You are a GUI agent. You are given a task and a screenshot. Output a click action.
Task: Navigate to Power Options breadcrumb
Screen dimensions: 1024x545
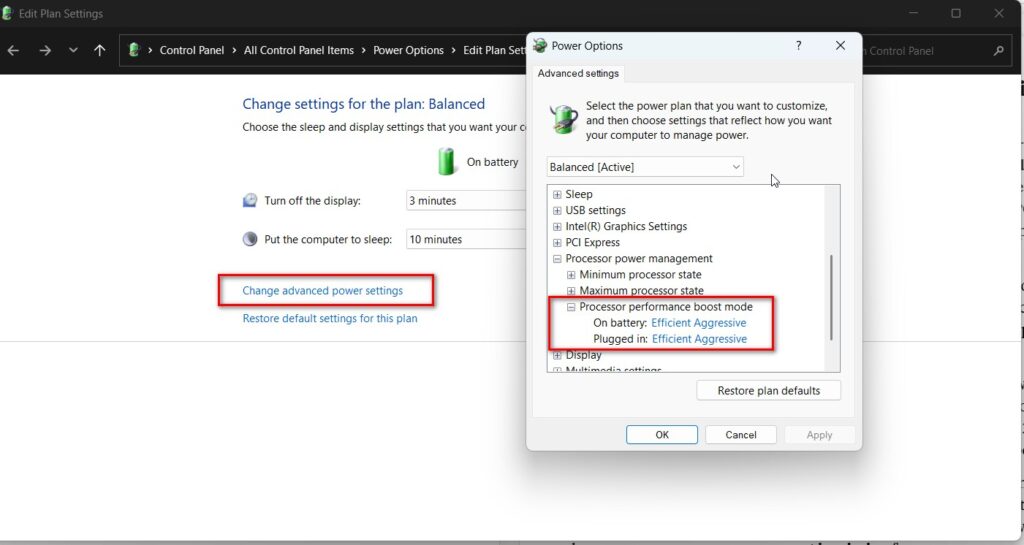pos(408,50)
